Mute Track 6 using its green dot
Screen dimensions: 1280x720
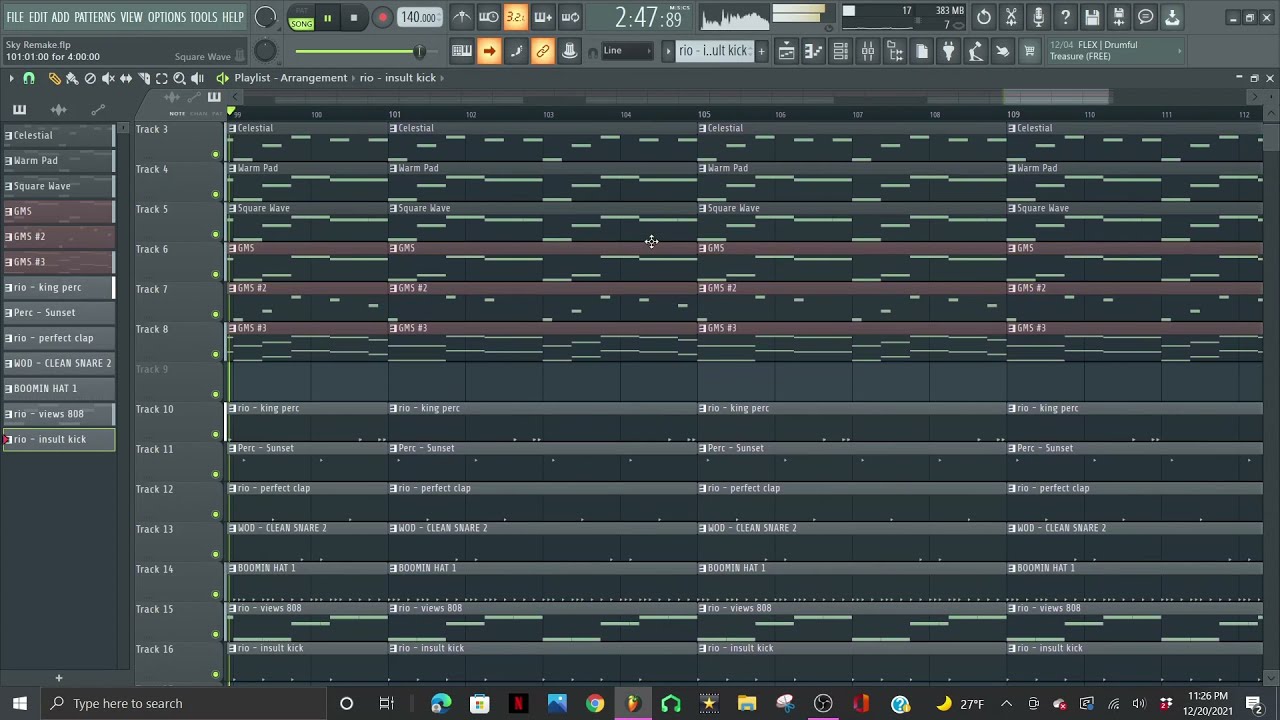(216, 274)
